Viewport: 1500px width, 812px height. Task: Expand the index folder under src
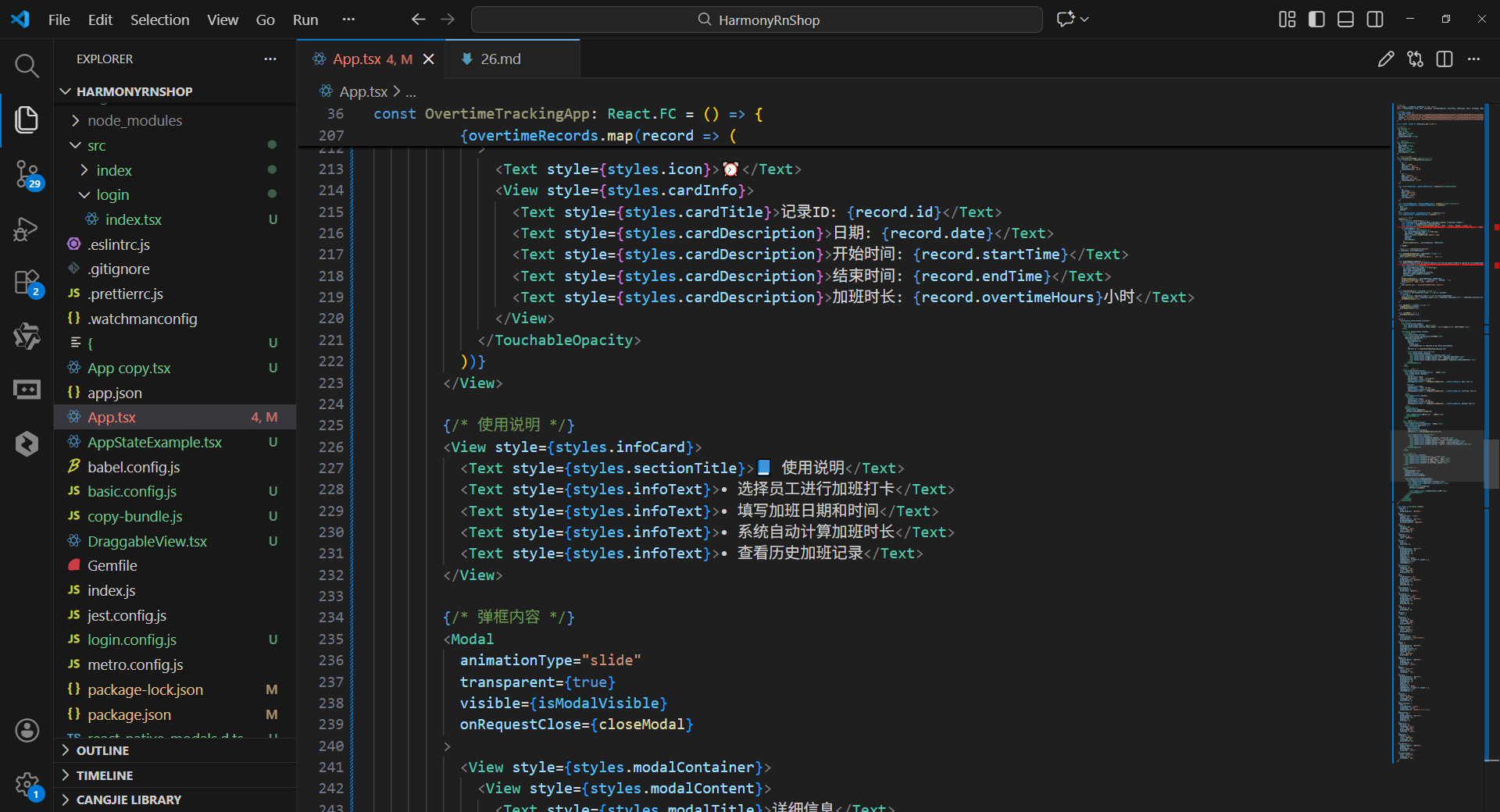[175, 170]
